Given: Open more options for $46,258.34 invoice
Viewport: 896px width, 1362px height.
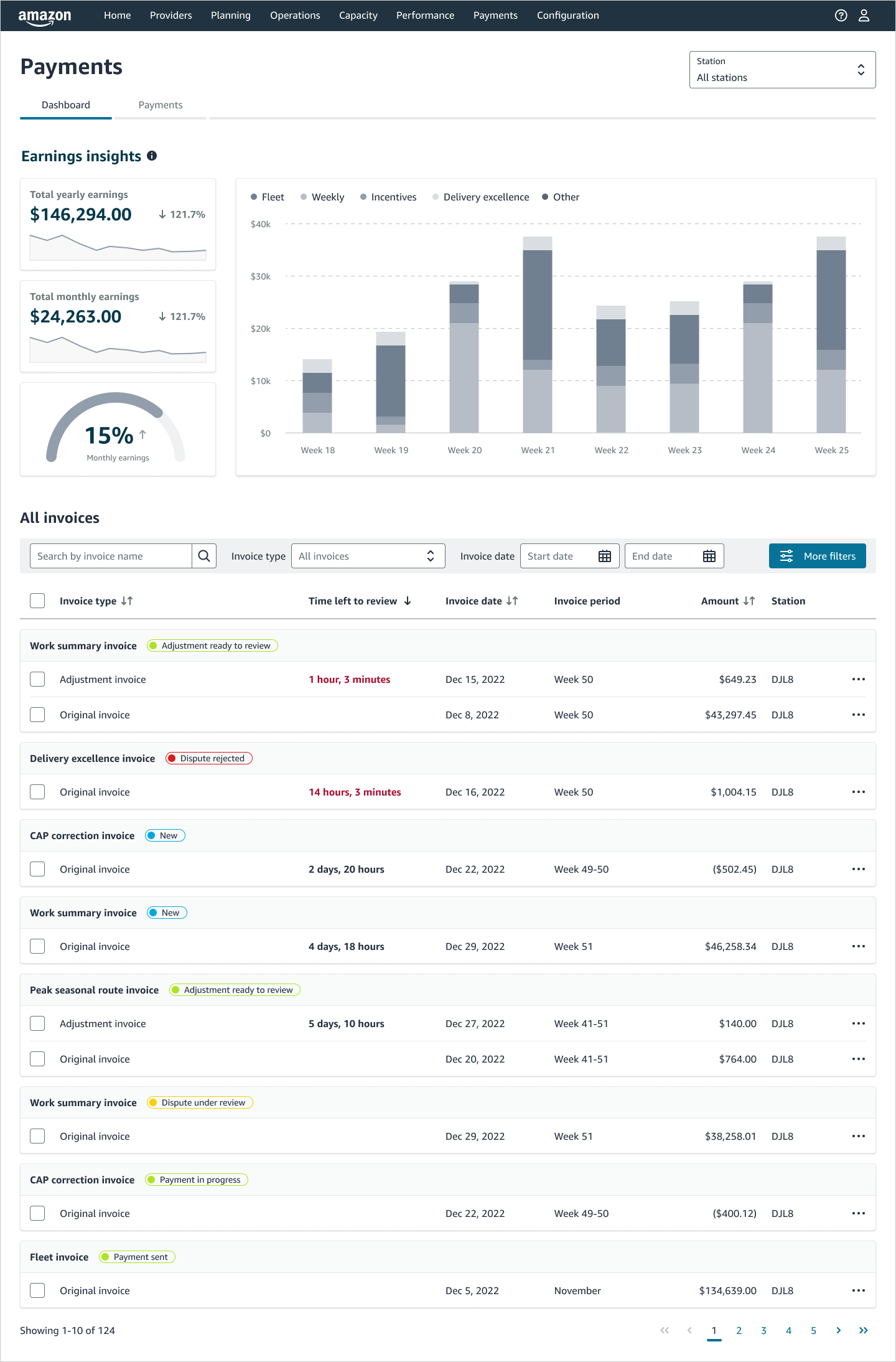Looking at the screenshot, I should click(x=859, y=946).
